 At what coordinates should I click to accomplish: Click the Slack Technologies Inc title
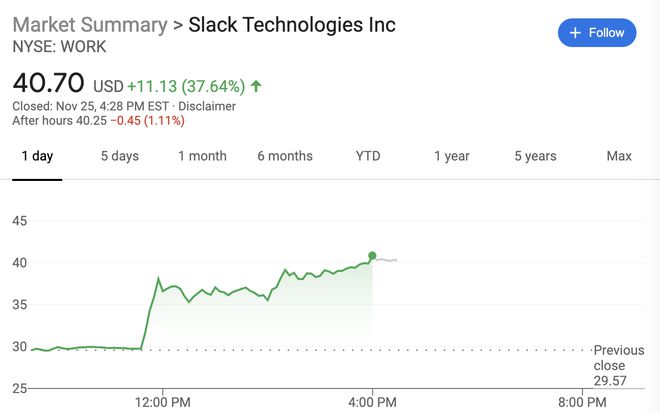click(x=292, y=25)
